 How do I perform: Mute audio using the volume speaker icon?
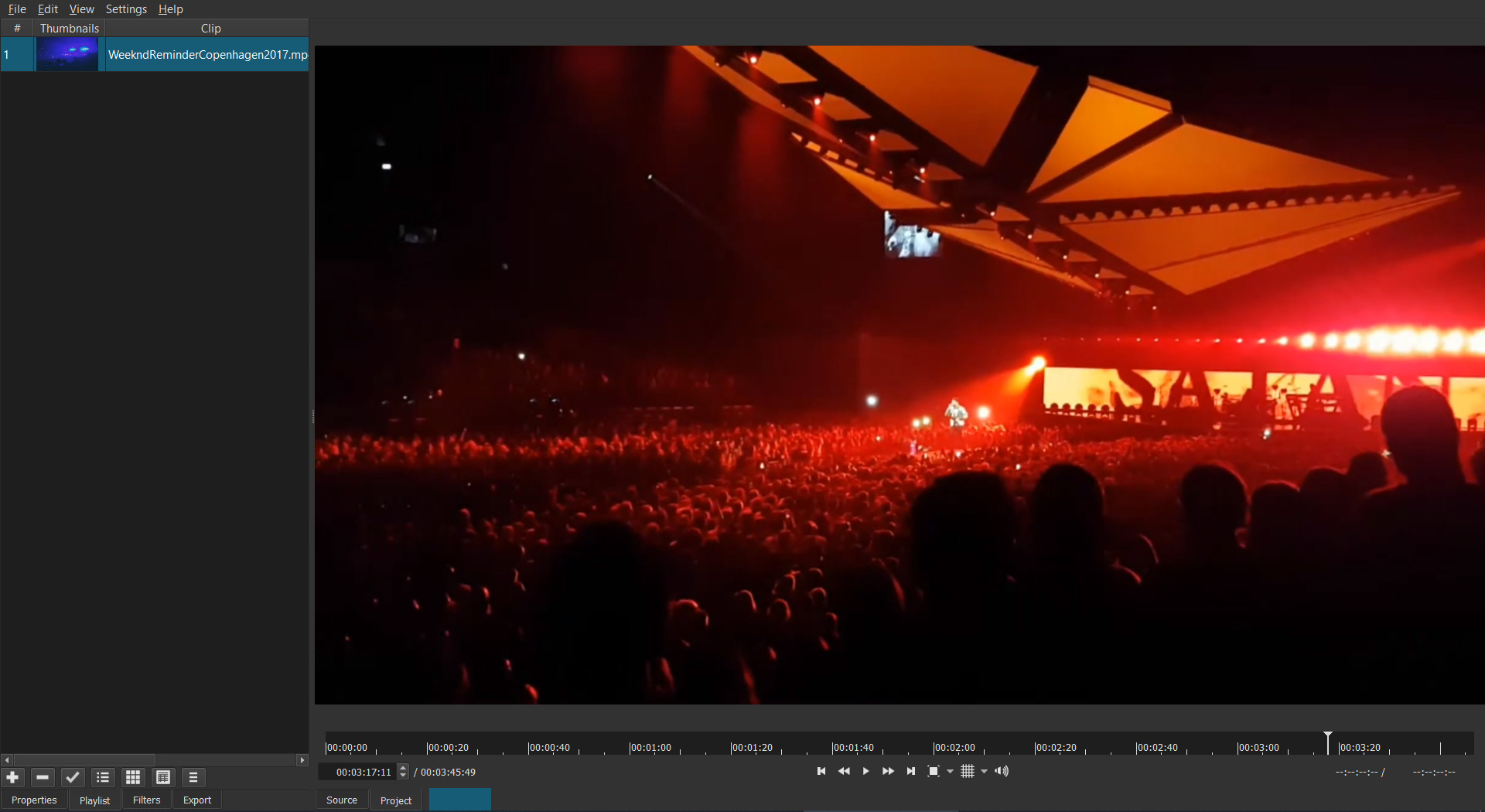1002,771
